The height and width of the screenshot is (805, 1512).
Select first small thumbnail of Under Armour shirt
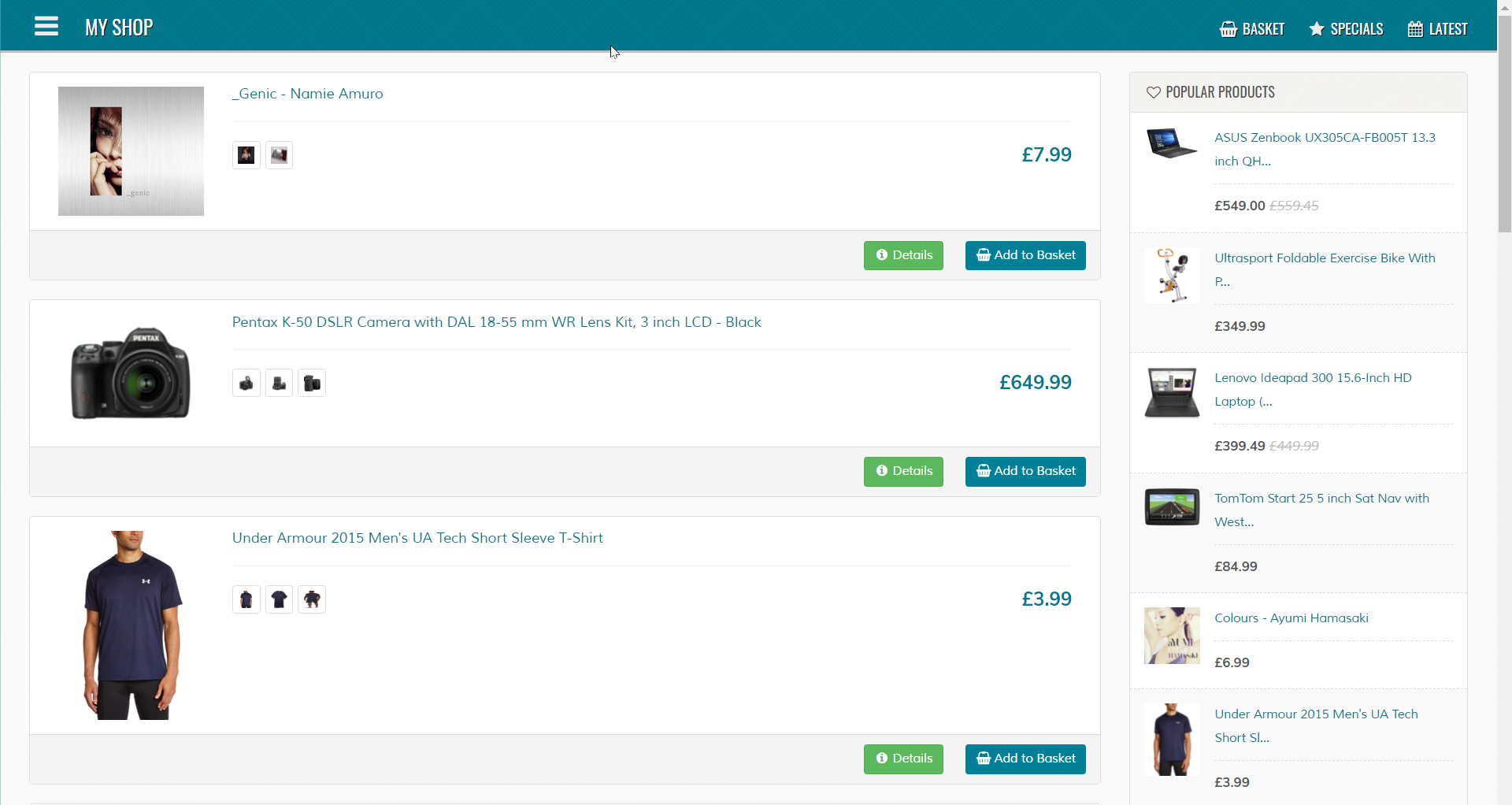(246, 599)
